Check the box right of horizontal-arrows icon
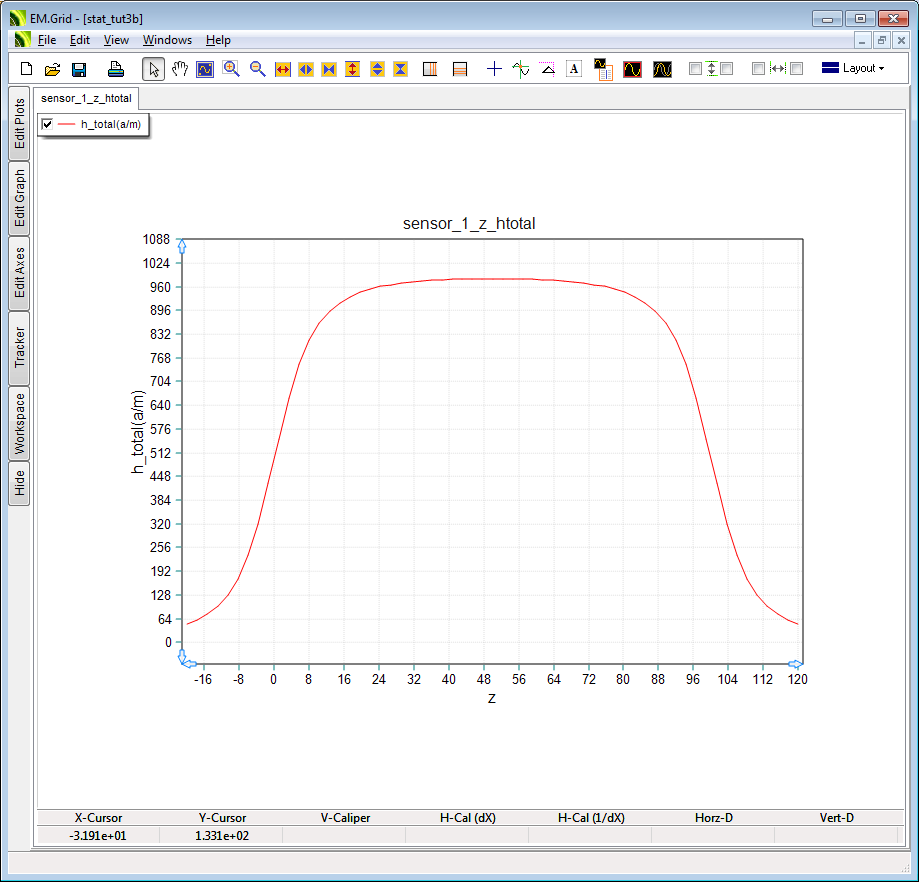This screenshot has height=882, width=919. pyautogui.click(x=797, y=69)
